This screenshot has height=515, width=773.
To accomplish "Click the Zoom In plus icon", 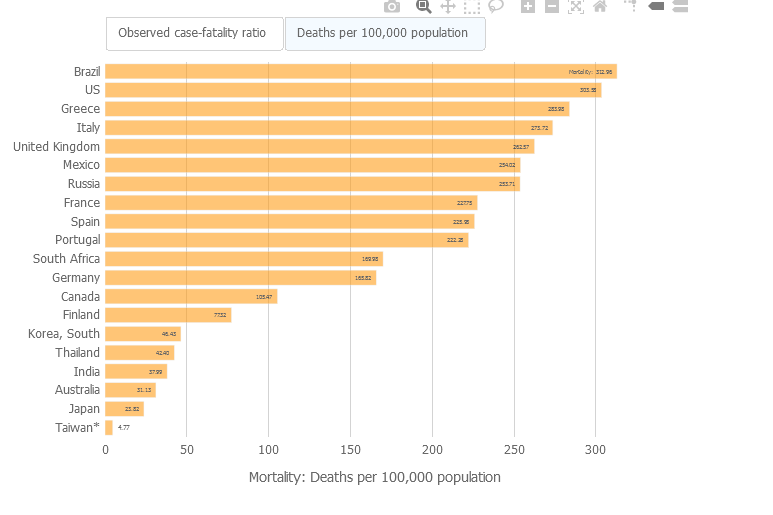I will click(528, 6).
